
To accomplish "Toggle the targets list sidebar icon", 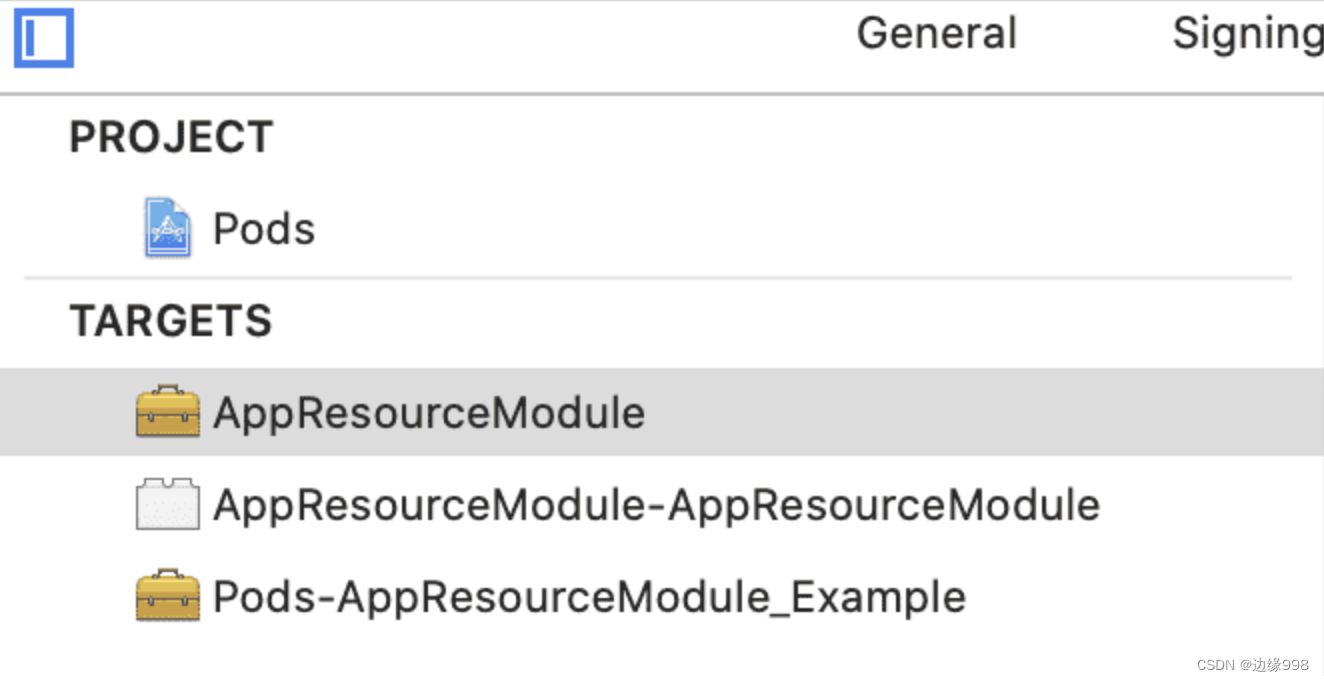I will [43, 38].
